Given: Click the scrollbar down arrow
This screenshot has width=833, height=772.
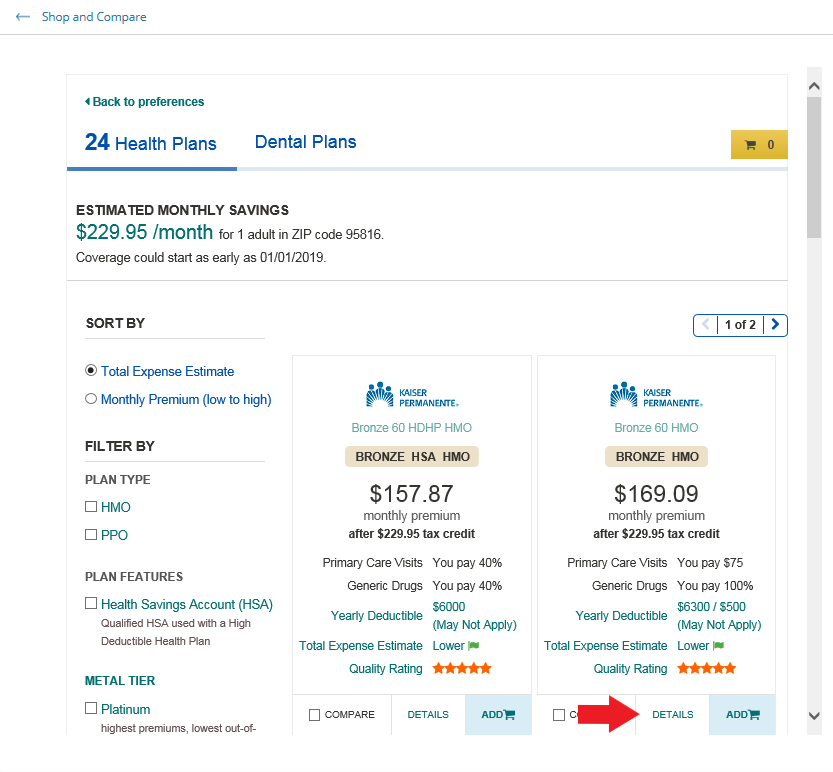Looking at the screenshot, I should (814, 716).
